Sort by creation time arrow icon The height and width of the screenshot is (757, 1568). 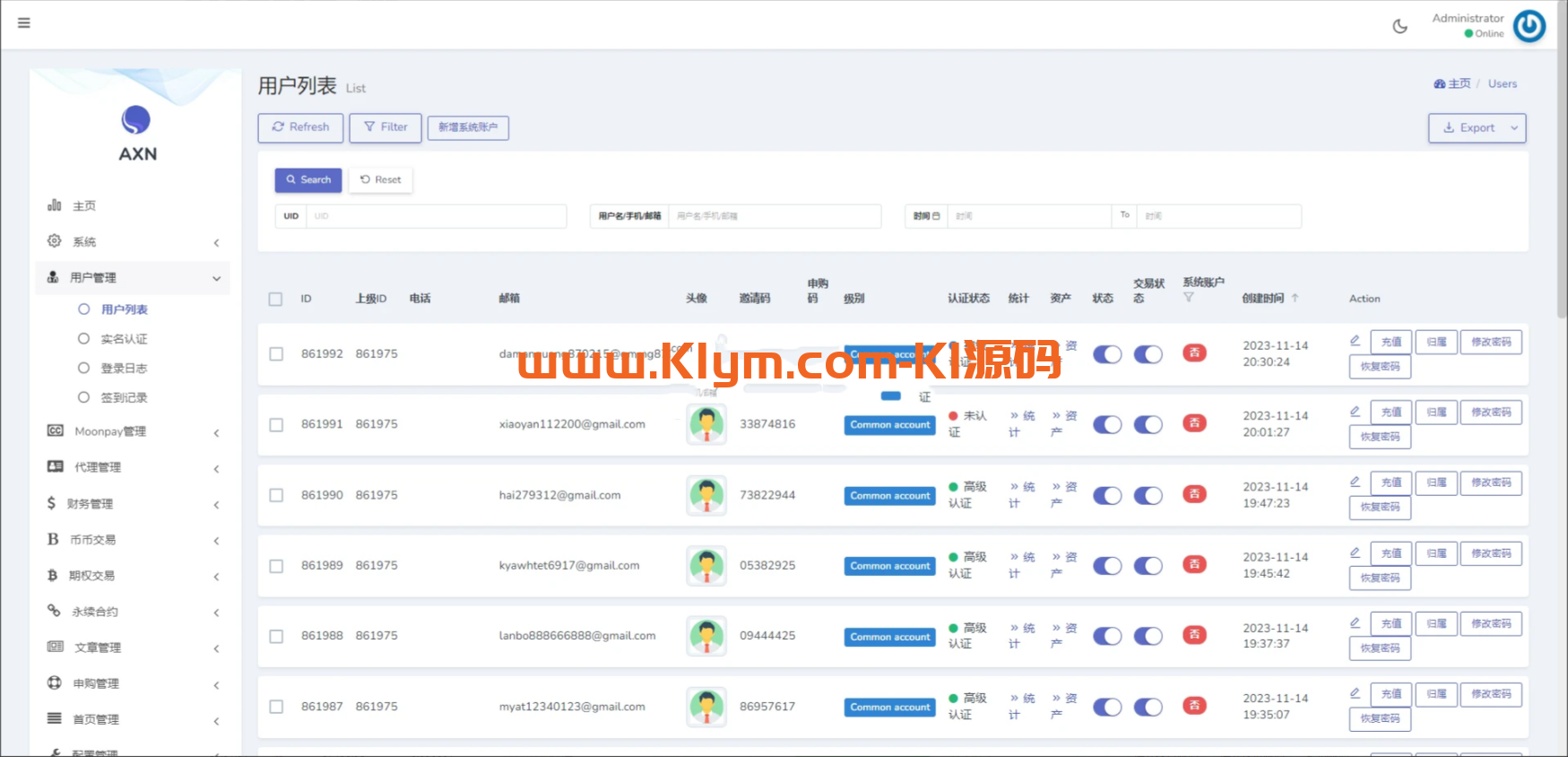pos(1295,298)
